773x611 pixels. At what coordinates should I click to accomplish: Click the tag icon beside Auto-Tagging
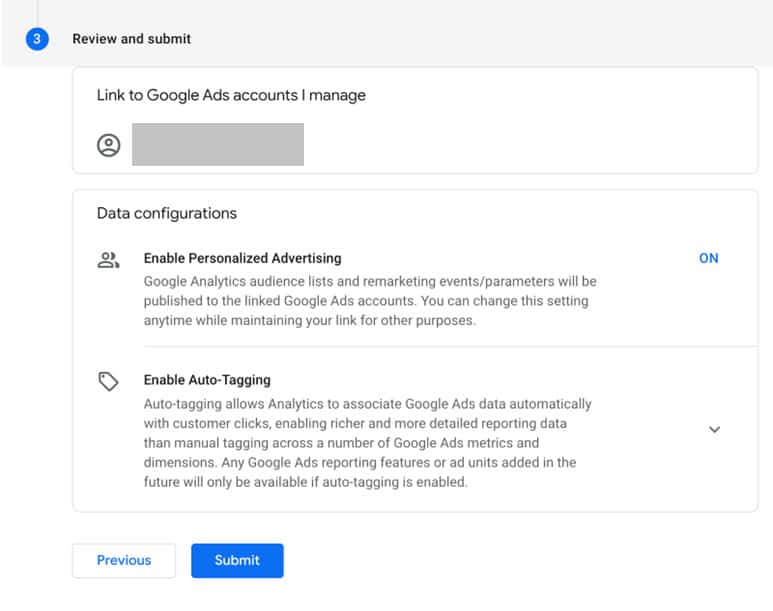pyautogui.click(x=108, y=381)
